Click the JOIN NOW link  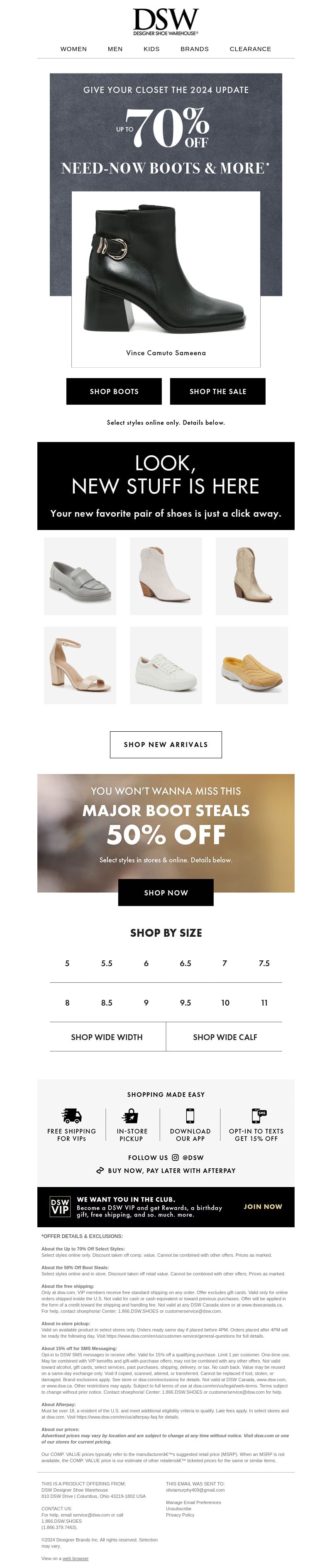[263, 1206]
